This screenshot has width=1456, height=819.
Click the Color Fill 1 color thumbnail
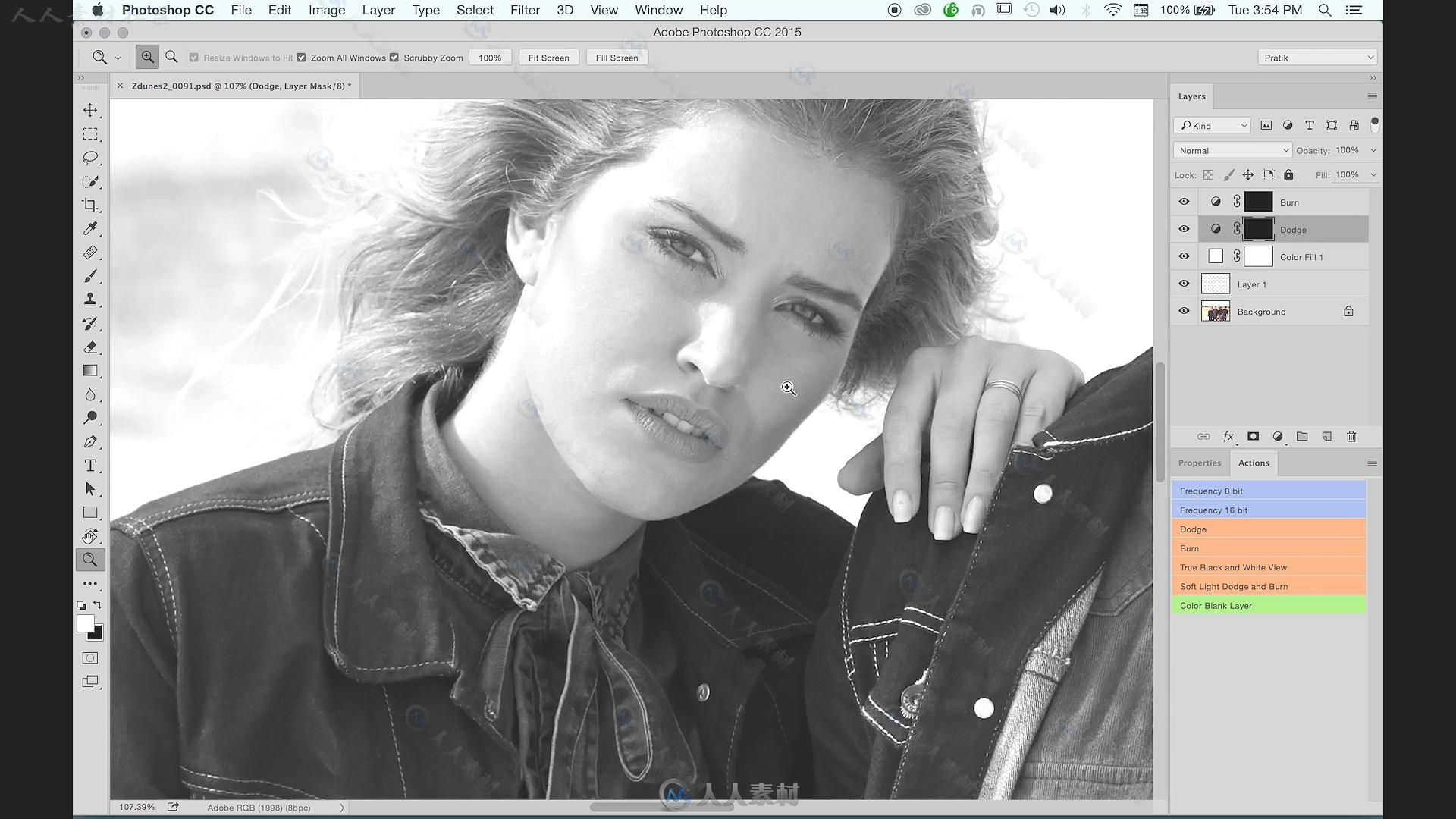coord(1216,256)
